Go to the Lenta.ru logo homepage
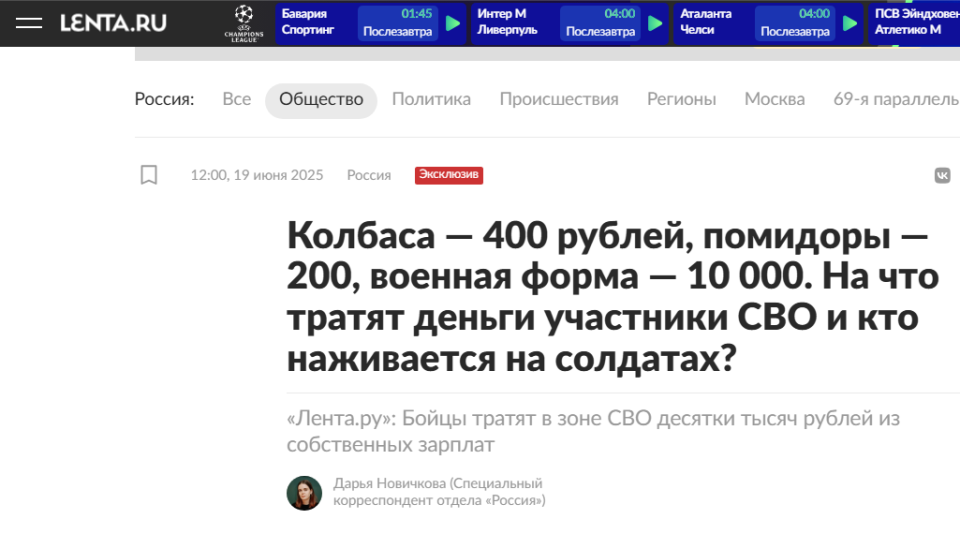Viewport: 960px width, 534px height. [x=113, y=23]
